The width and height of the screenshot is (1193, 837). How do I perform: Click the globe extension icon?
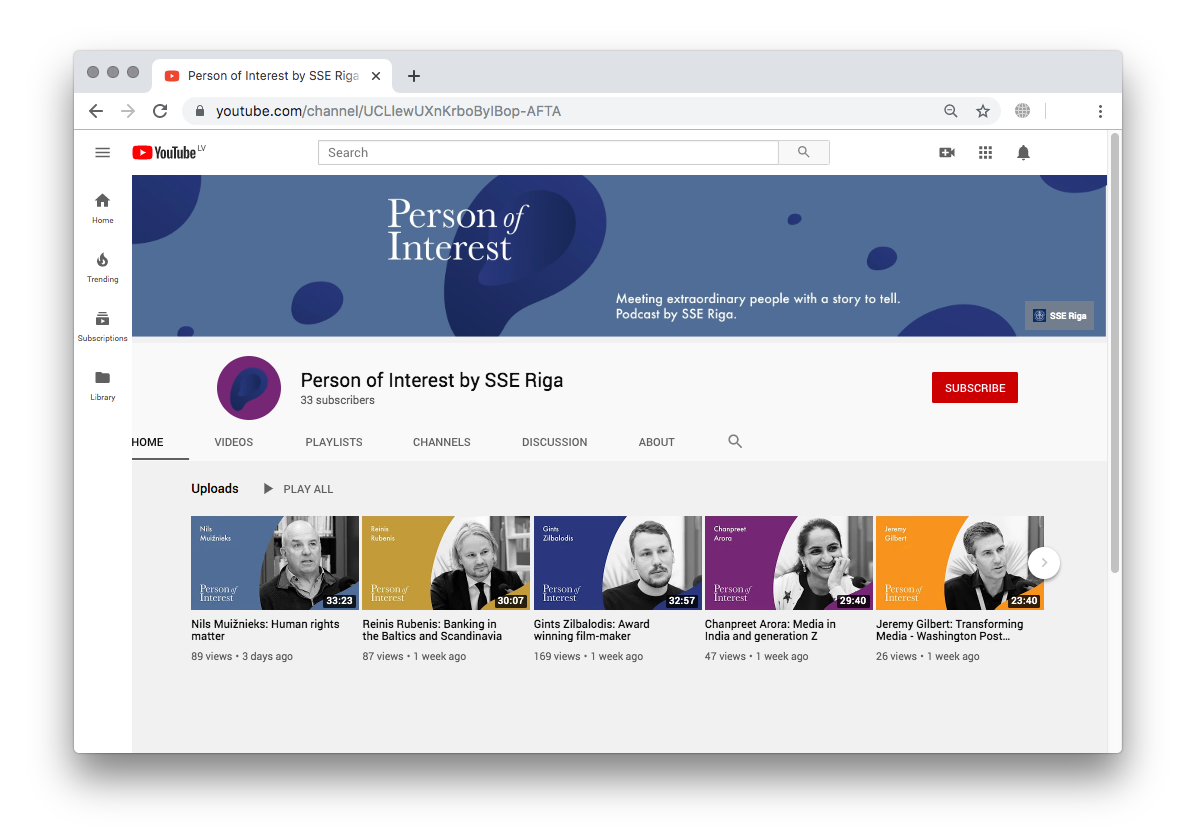coord(1023,111)
